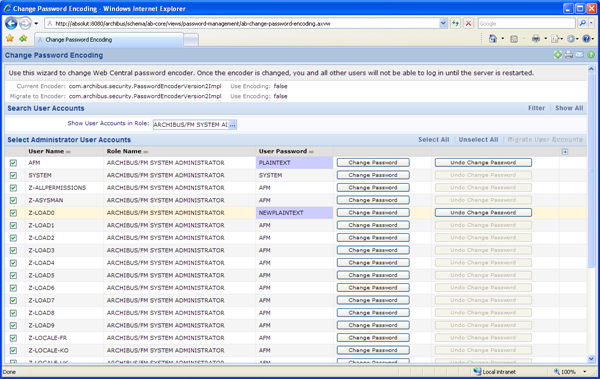Click the Filter link
The width and height of the screenshot is (600, 379).
pos(536,108)
